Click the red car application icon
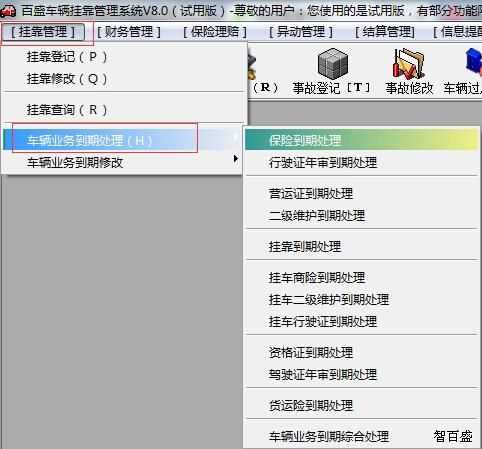This screenshot has width=482, height=449. tap(8, 10)
